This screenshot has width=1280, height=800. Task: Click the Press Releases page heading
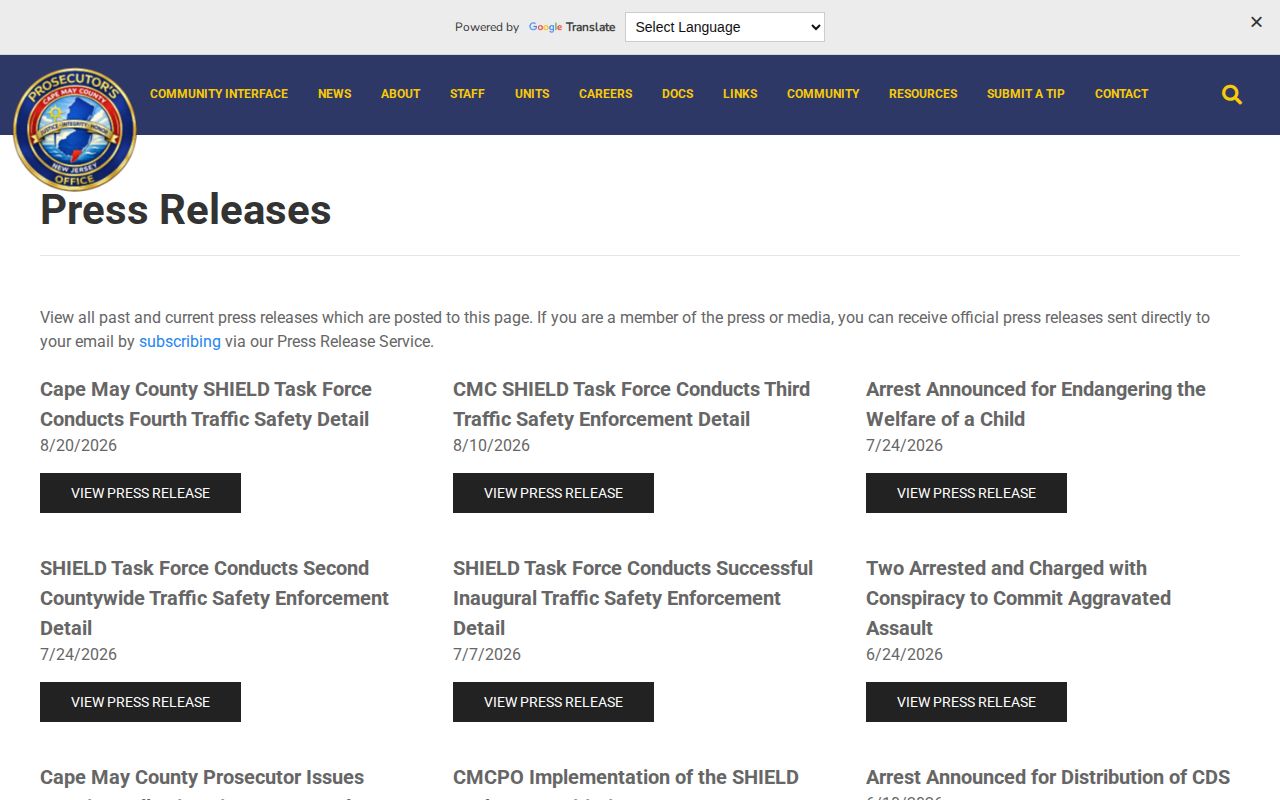click(186, 210)
